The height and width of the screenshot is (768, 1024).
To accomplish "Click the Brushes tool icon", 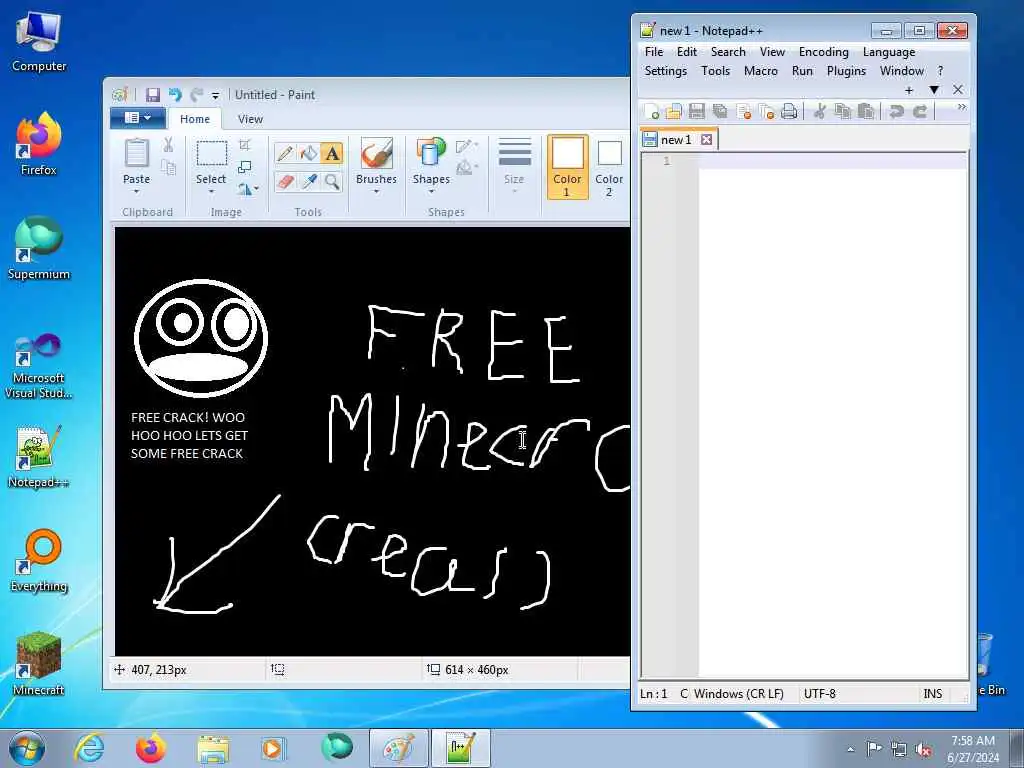I will click(376, 153).
